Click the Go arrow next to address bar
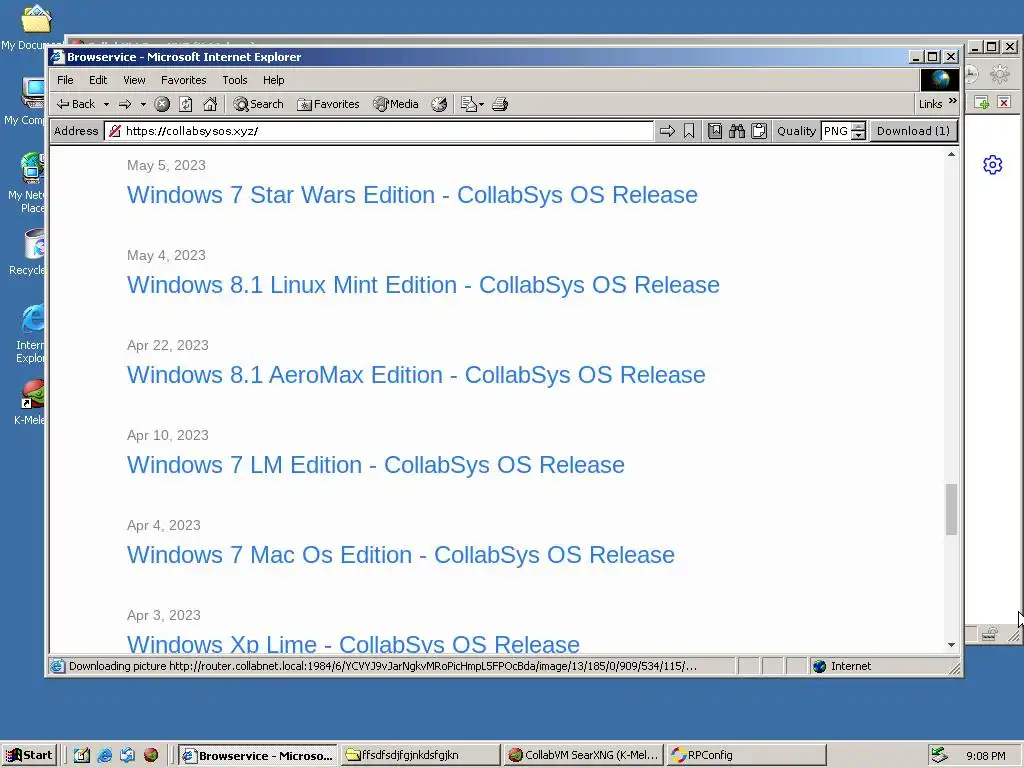The width and height of the screenshot is (1024, 768). 667,131
